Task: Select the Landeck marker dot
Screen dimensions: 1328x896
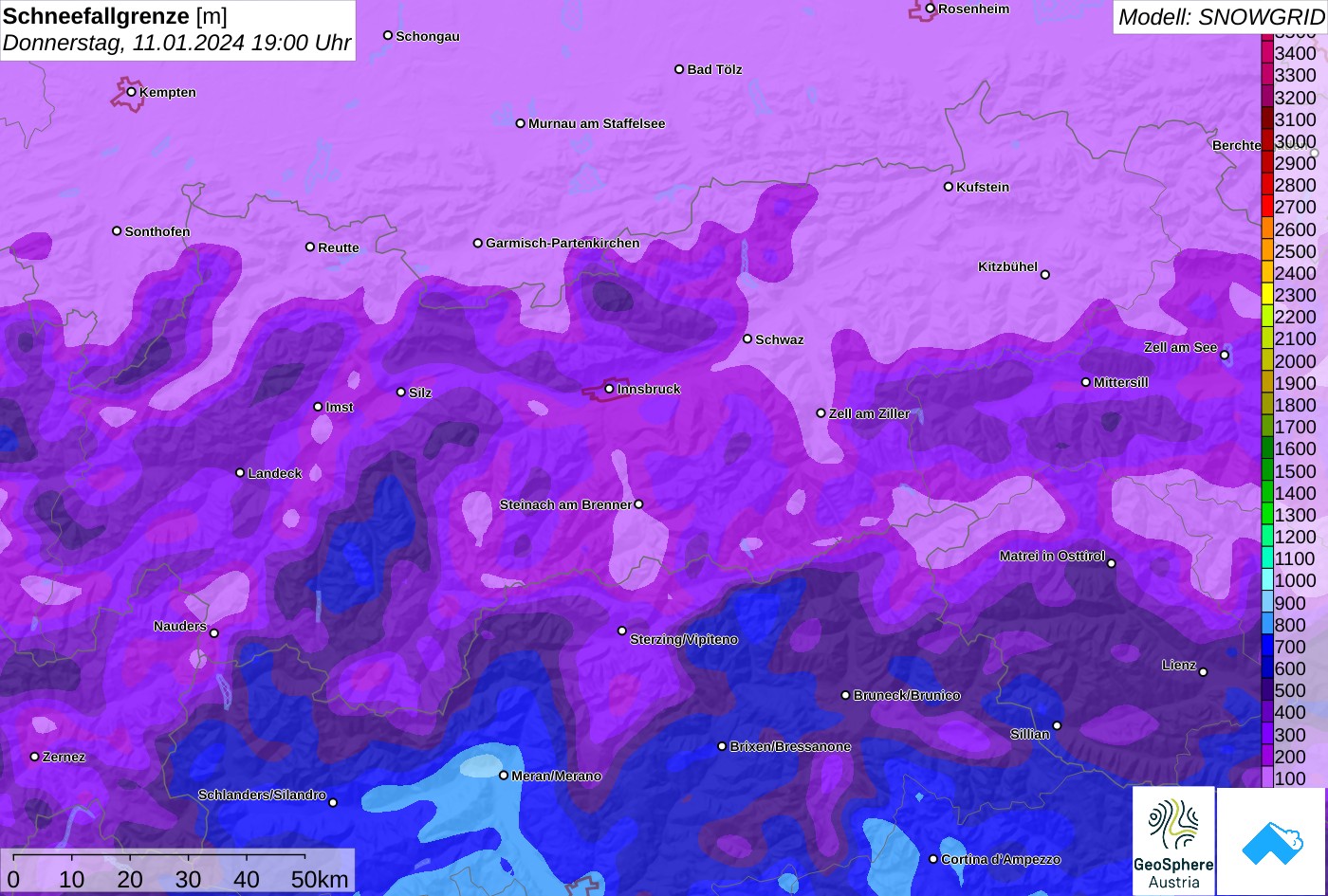Action: pyautogui.click(x=240, y=473)
